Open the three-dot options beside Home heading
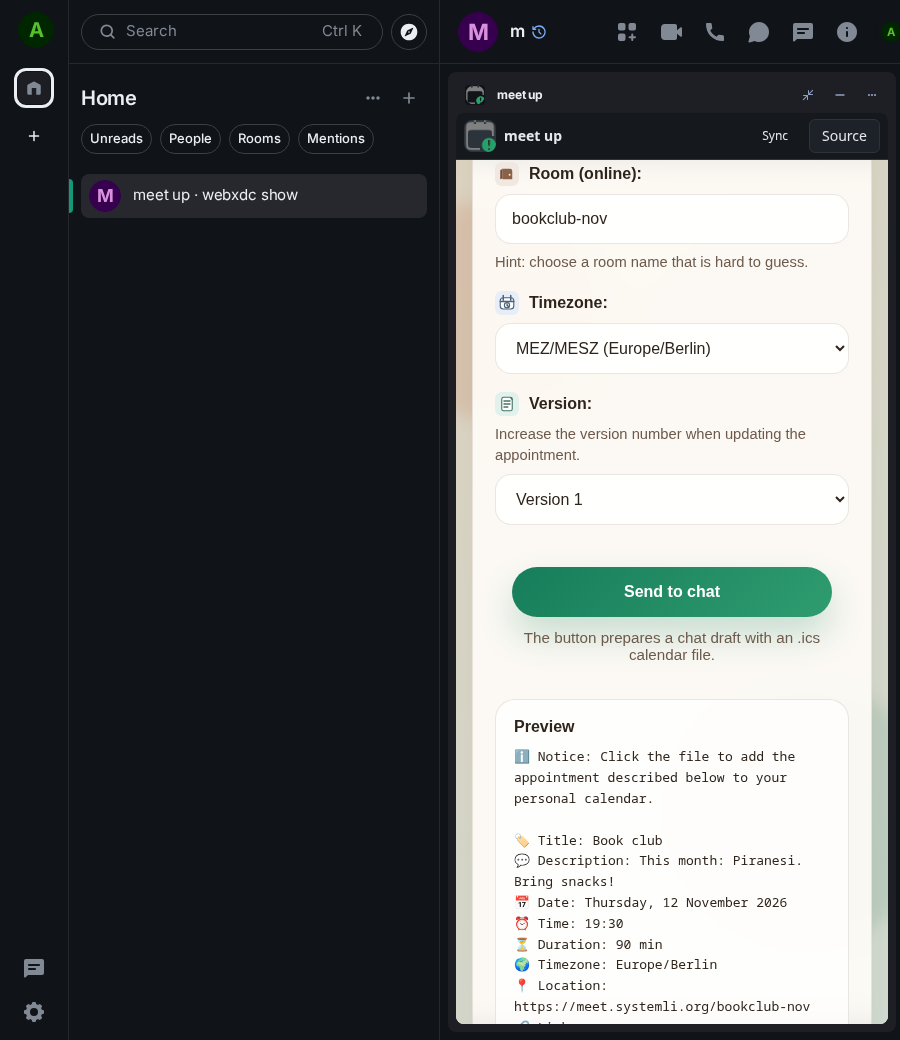The image size is (900, 1040). click(x=373, y=98)
